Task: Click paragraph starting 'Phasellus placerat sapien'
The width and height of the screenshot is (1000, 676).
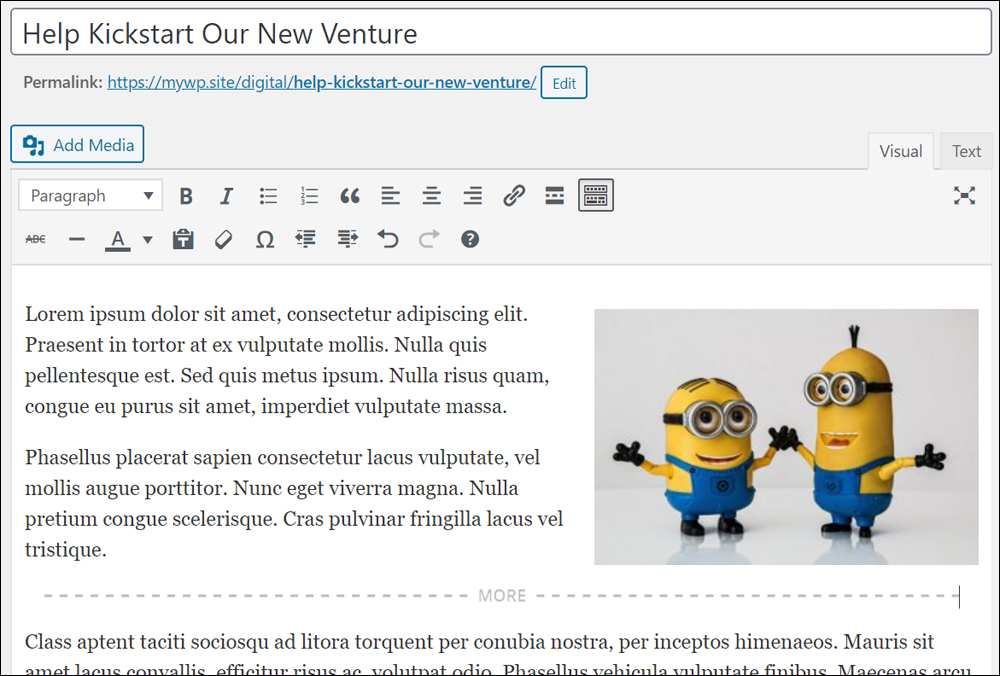Action: coord(294,503)
